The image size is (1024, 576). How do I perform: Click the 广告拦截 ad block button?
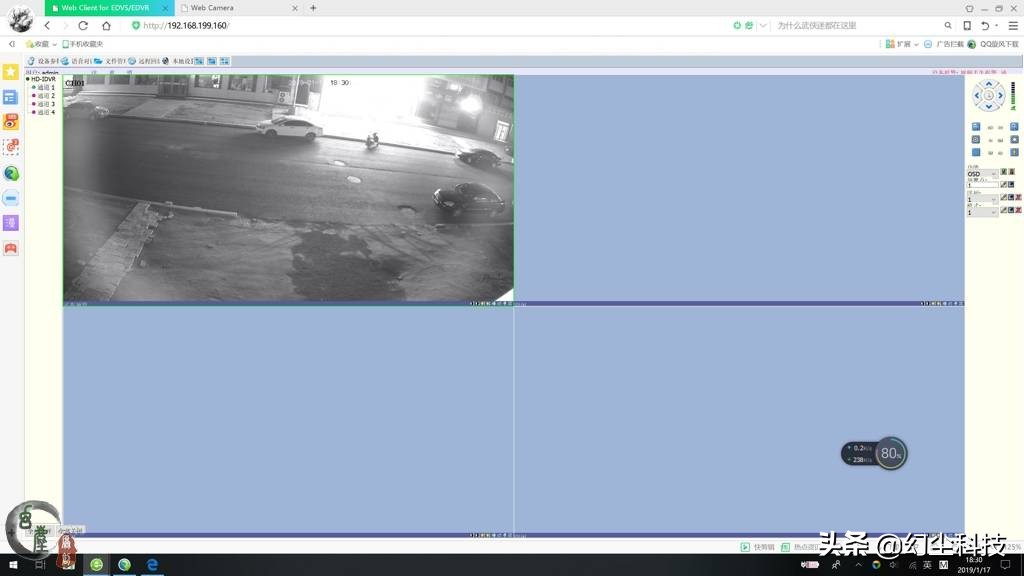click(944, 44)
